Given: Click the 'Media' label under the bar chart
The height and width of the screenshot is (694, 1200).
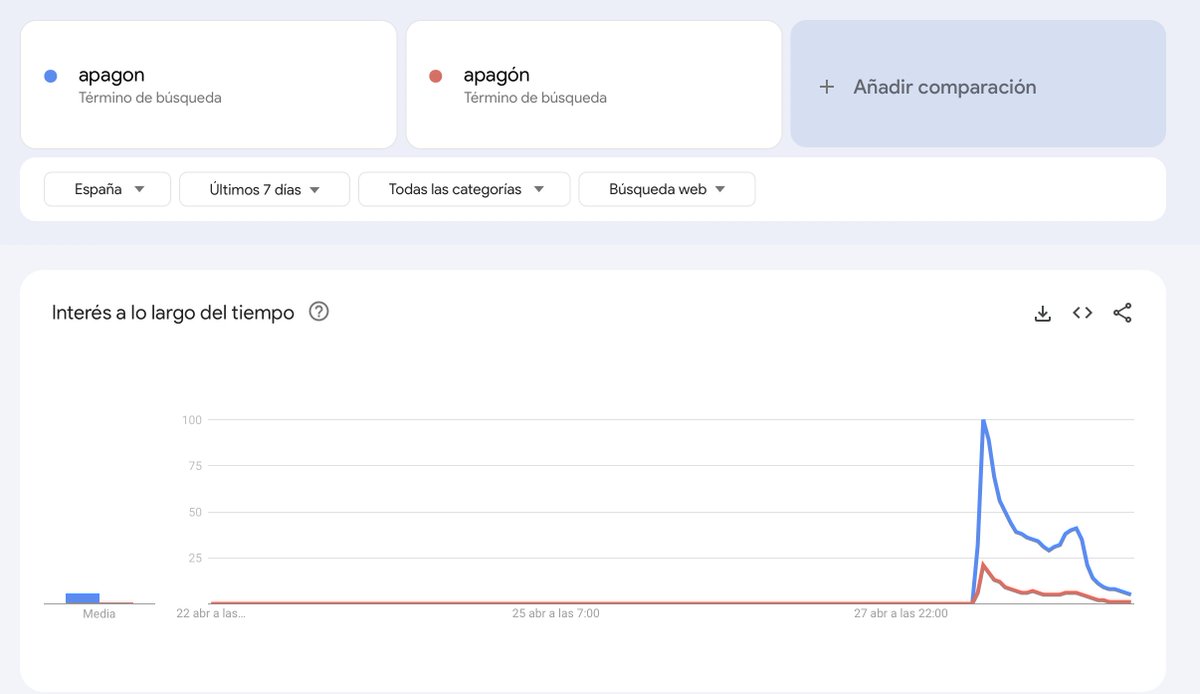Looking at the screenshot, I should coord(99,614).
